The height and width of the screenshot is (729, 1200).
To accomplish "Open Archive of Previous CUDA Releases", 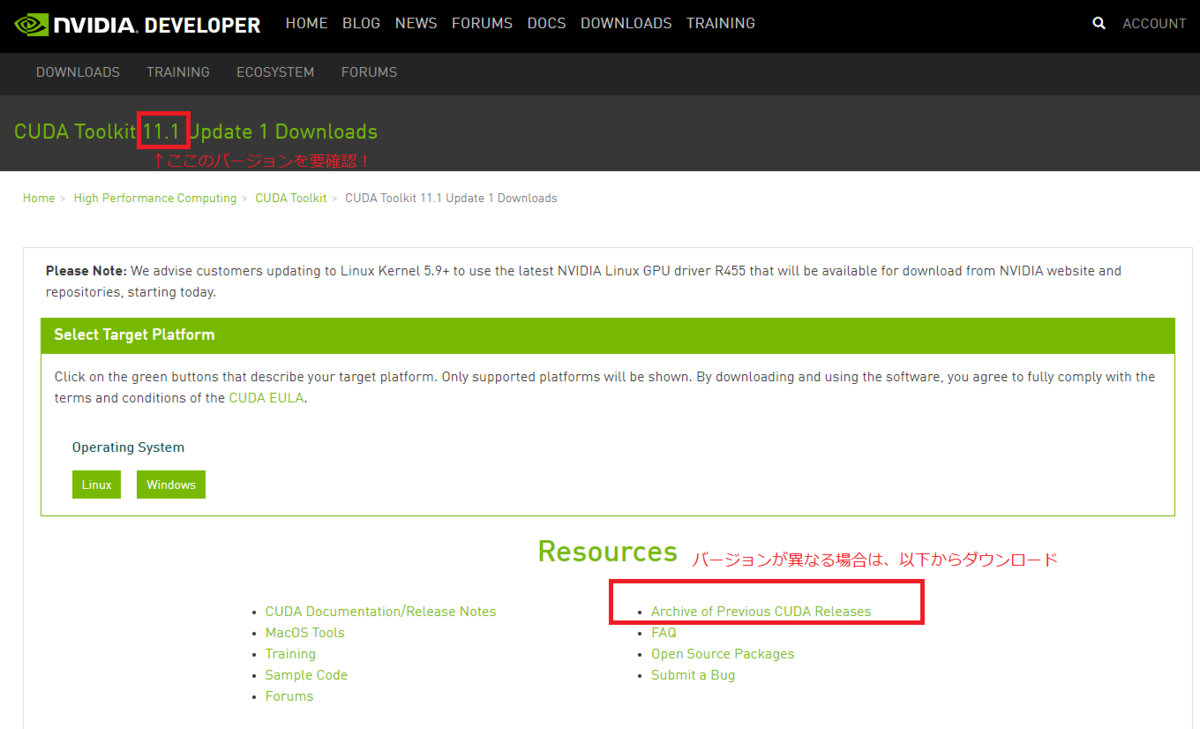I will click(761, 611).
